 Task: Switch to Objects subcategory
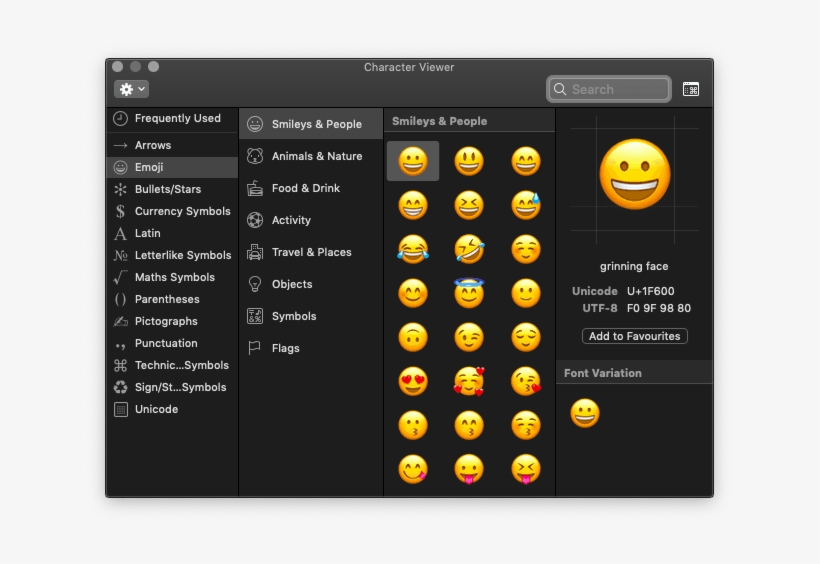311,284
